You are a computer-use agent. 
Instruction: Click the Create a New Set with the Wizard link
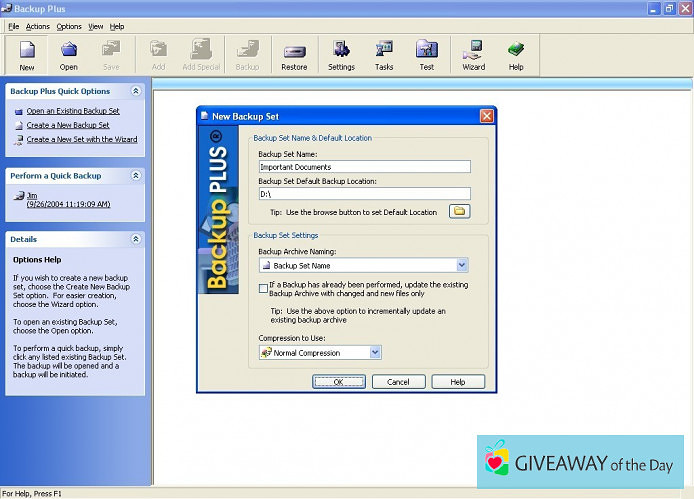82,140
